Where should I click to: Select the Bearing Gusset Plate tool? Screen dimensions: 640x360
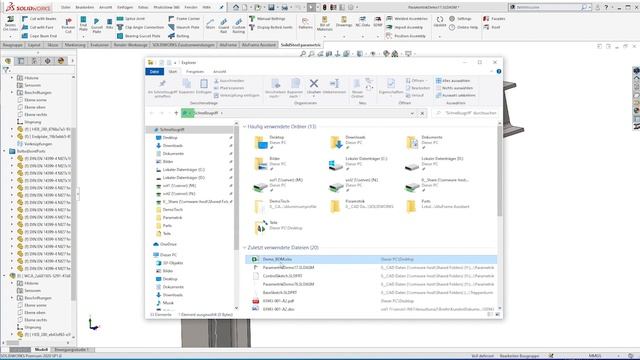[x=139, y=36]
